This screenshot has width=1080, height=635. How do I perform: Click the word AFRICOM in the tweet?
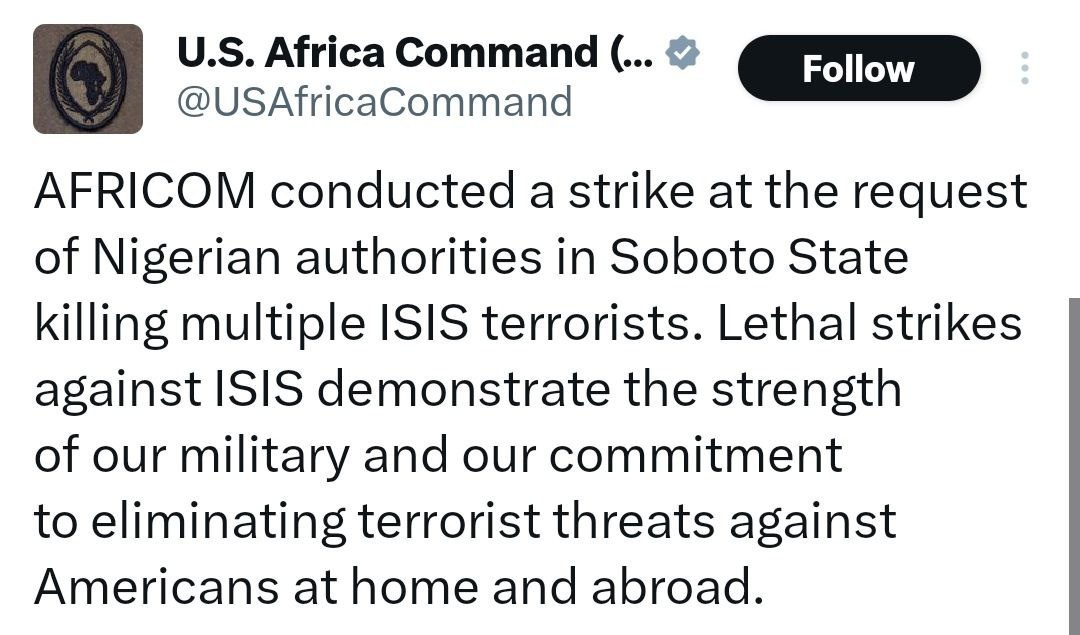pyautogui.click(x=145, y=191)
